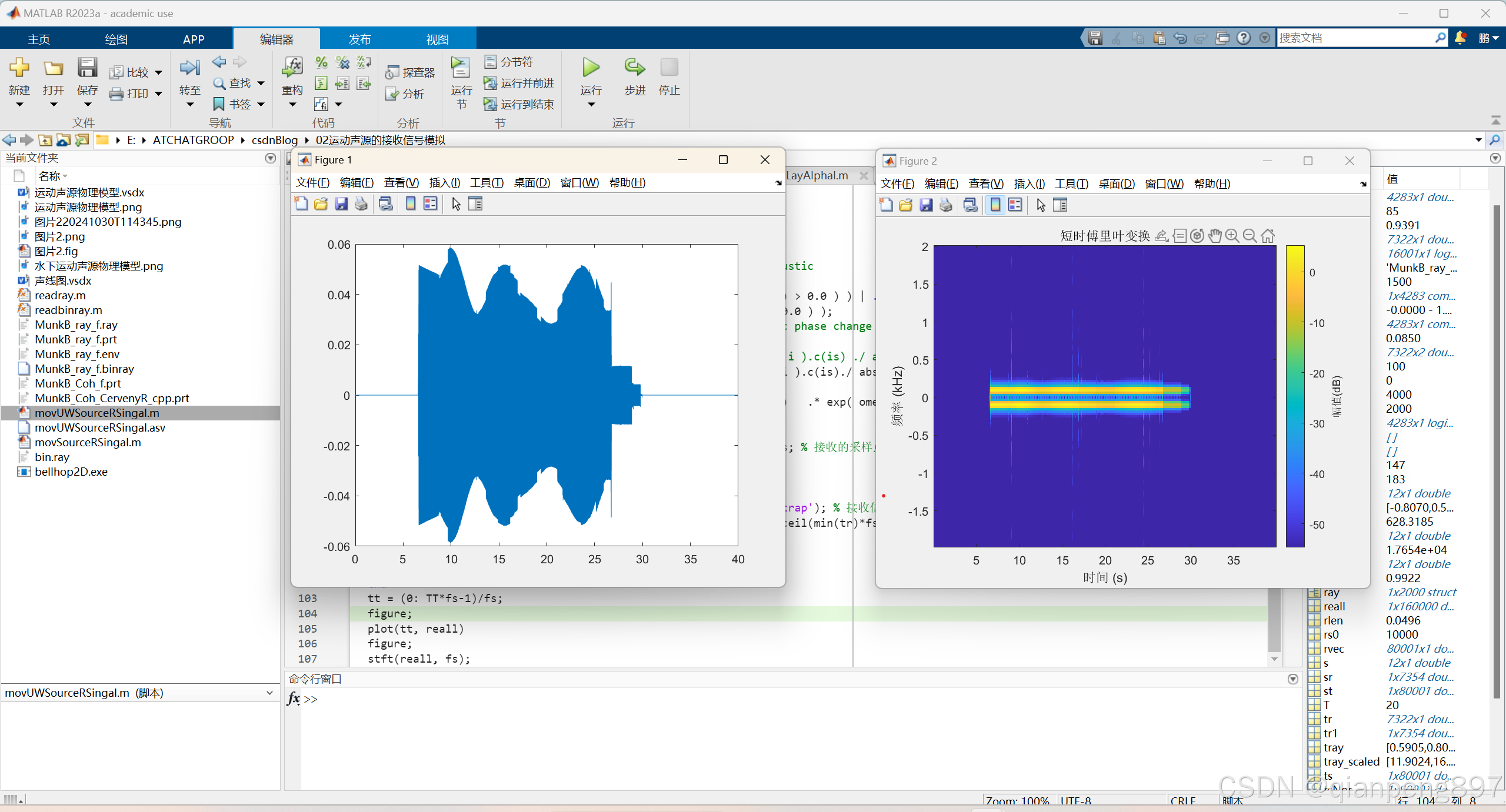Screen dimensions: 1506x812
Task: Click the green Run button
Action: click(x=591, y=68)
